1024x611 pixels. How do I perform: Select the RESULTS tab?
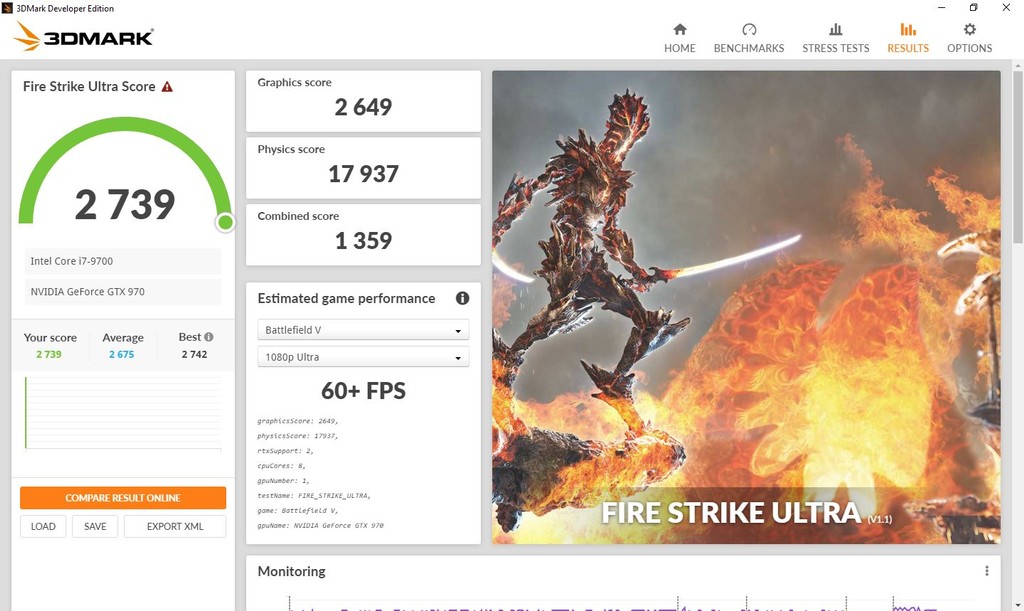[x=908, y=38]
